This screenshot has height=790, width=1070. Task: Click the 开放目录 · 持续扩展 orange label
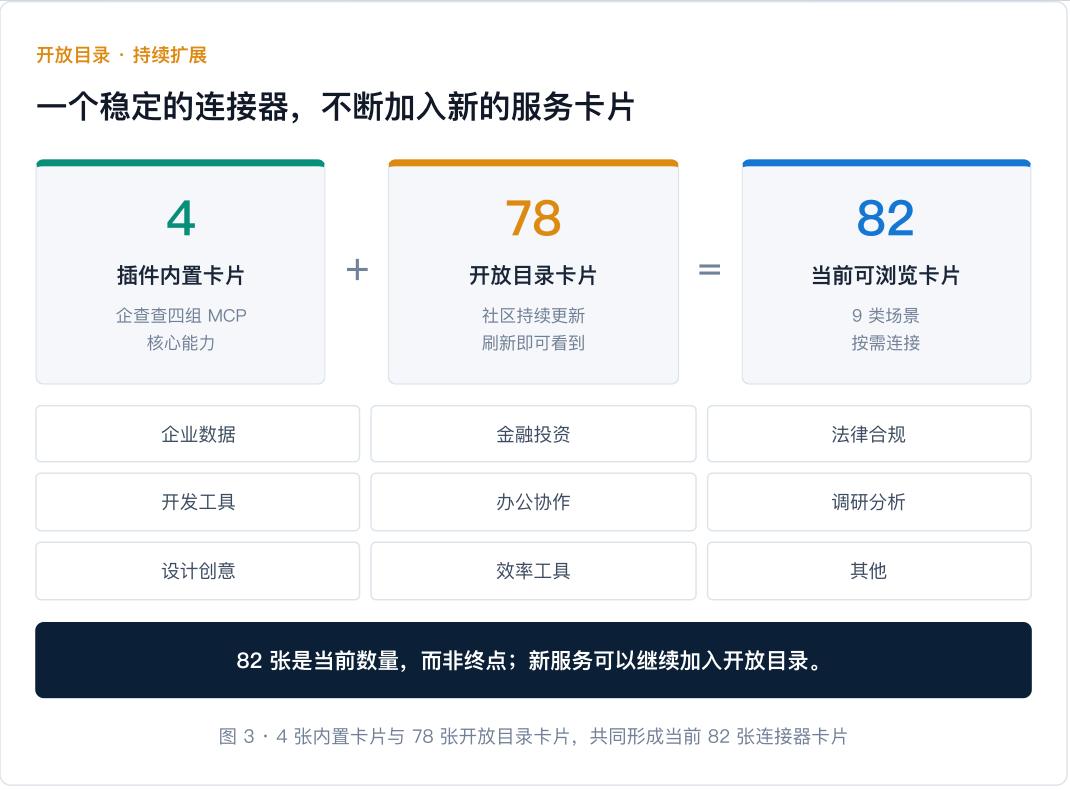[121, 55]
